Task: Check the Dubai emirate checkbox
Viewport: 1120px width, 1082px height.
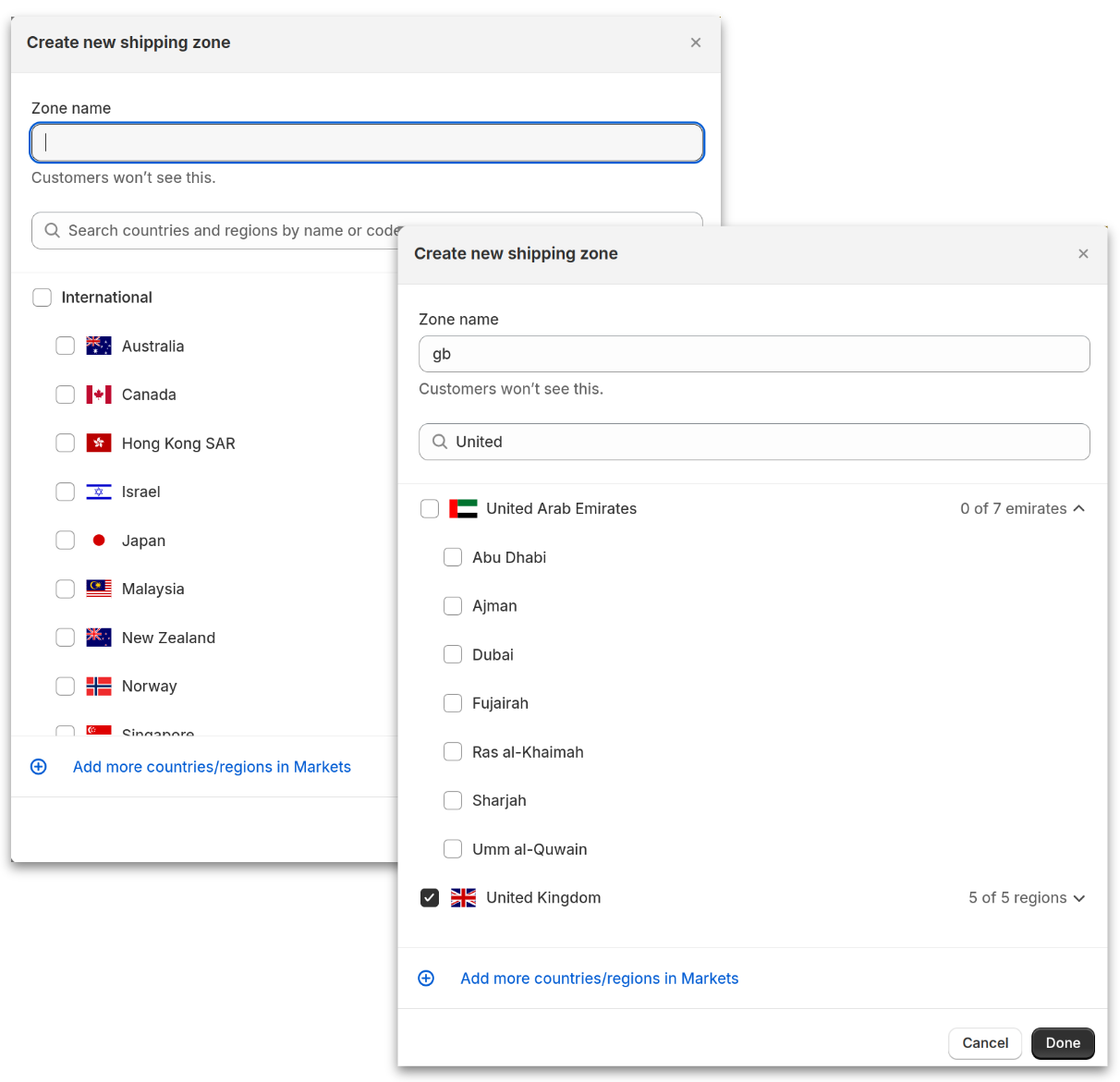Action: coord(453,654)
